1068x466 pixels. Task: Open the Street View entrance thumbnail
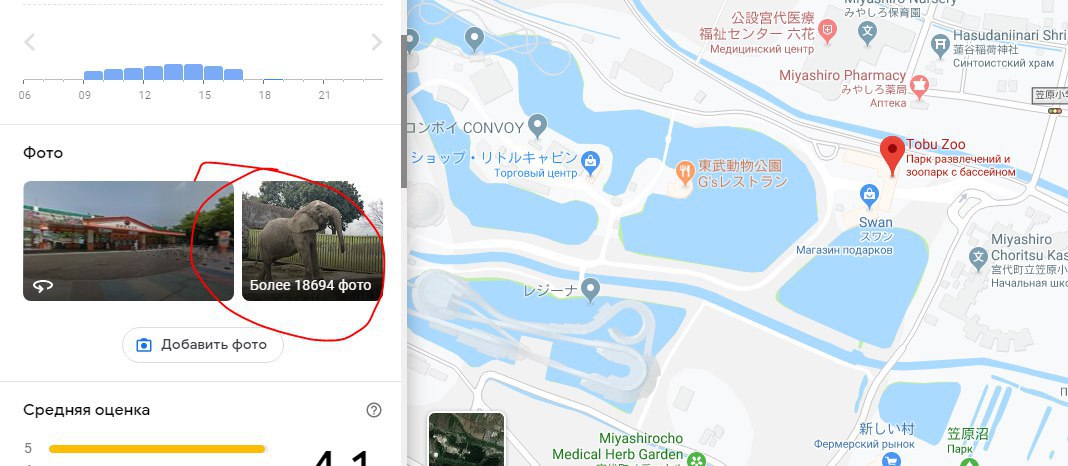click(x=129, y=240)
